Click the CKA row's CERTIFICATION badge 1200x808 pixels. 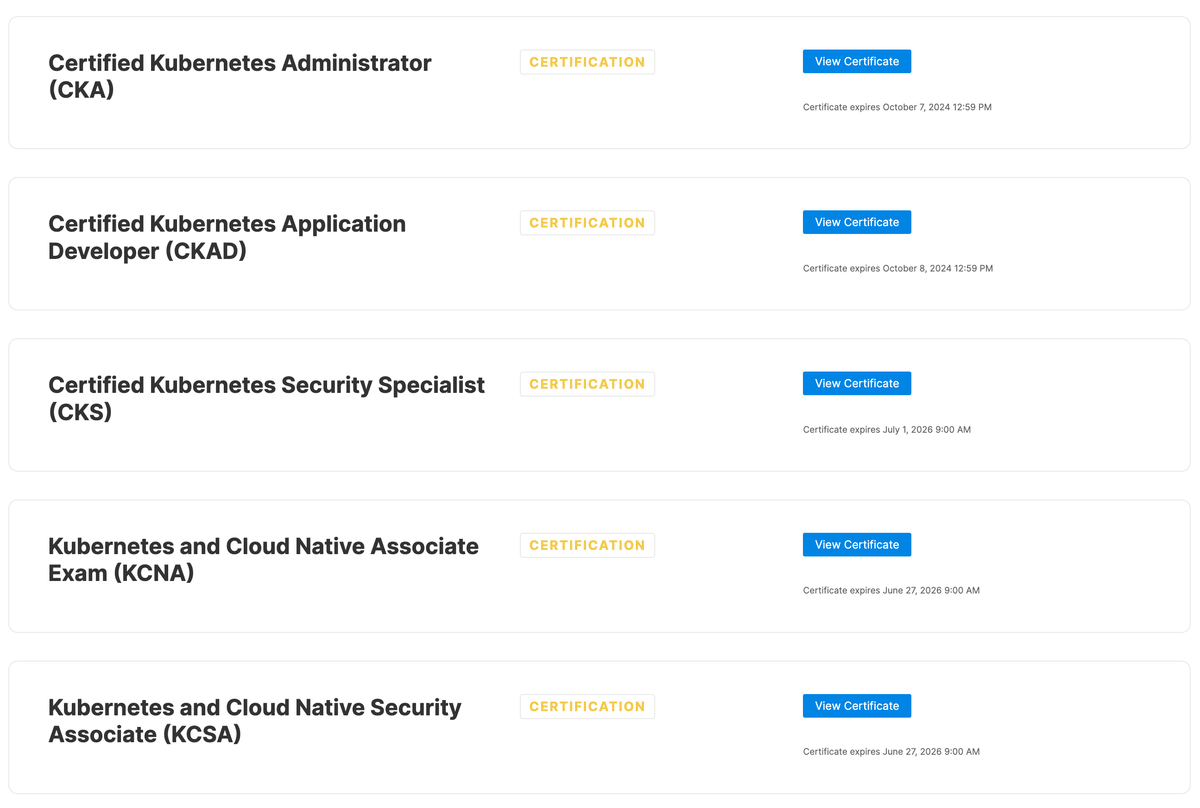(x=587, y=62)
